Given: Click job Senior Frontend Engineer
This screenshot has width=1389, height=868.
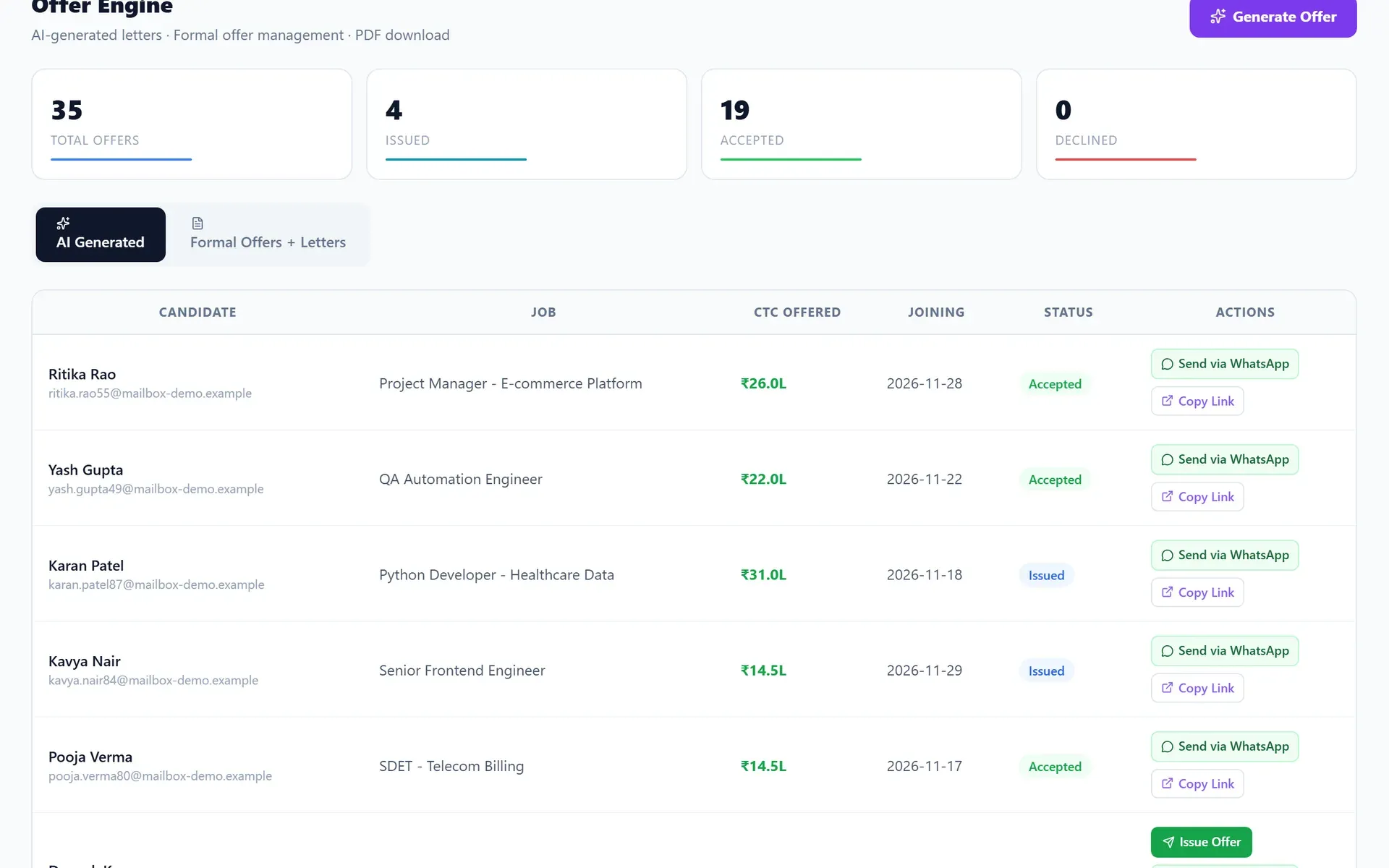Looking at the screenshot, I should (x=462, y=671).
